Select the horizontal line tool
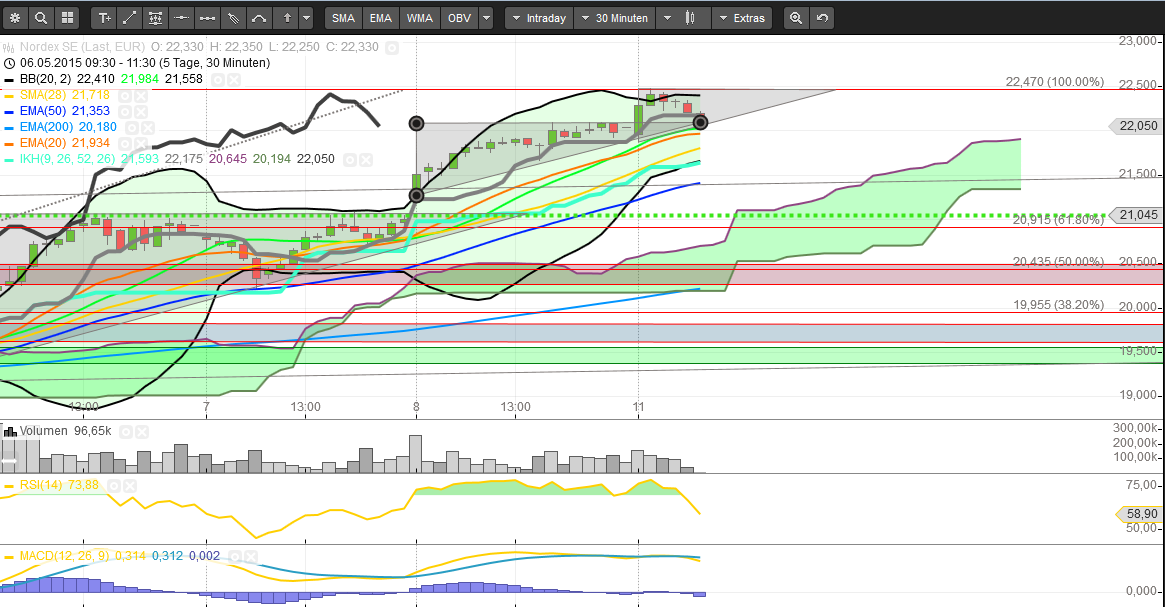The image size is (1165, 612). tap(181, 18)
